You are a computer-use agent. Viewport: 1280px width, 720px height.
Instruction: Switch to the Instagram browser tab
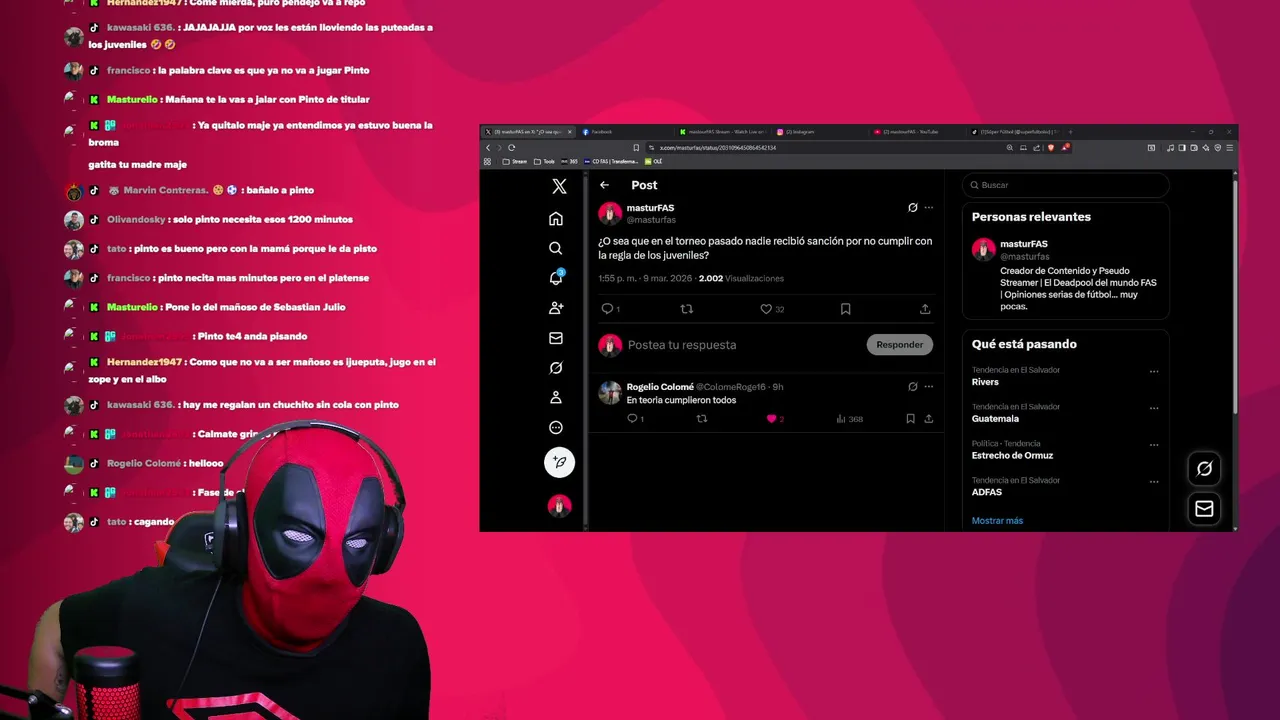point(819,132)
